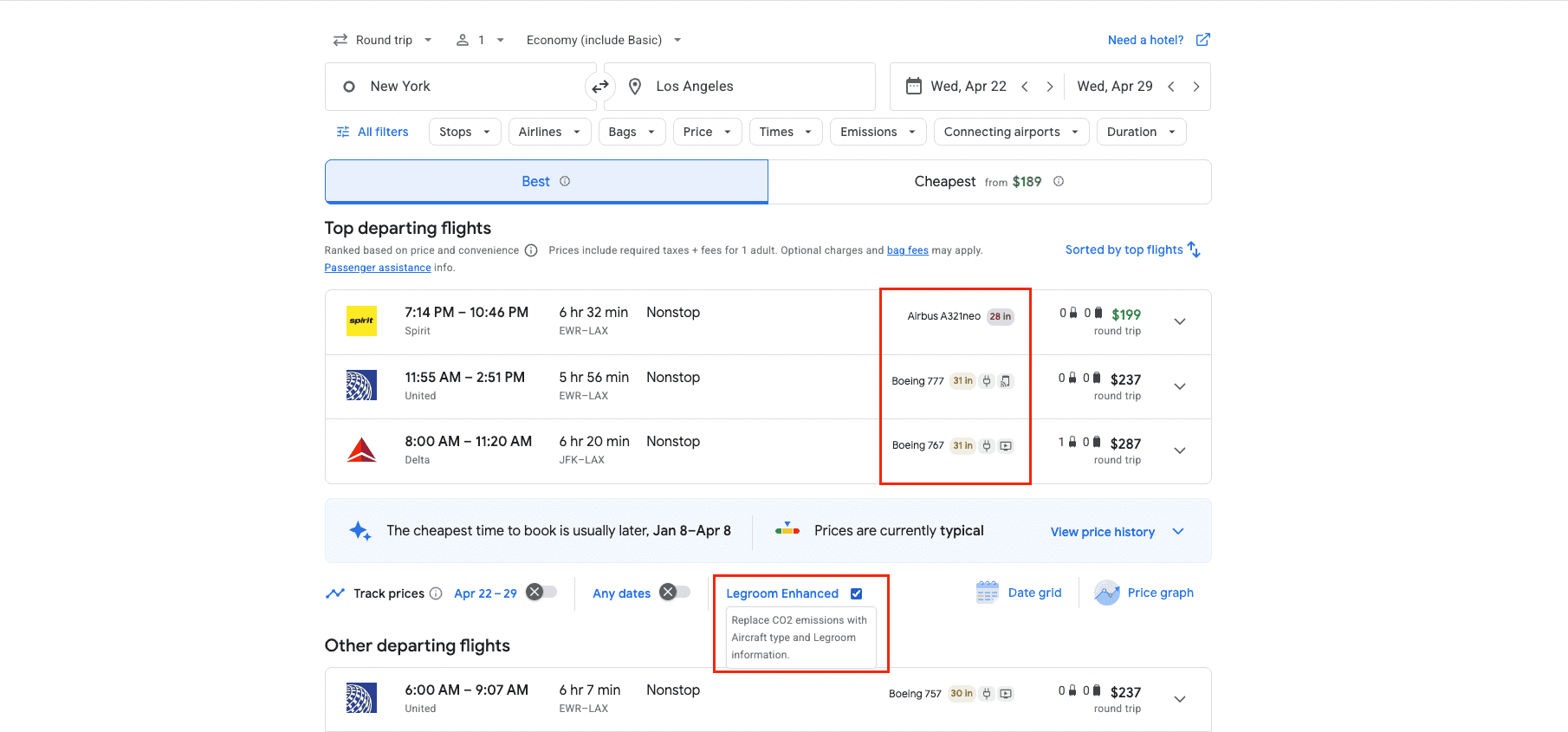Click the Wed, Apr 22 departure date
Screen dimensions: 1568x732
pyautogui.click(x=969, y=87)
